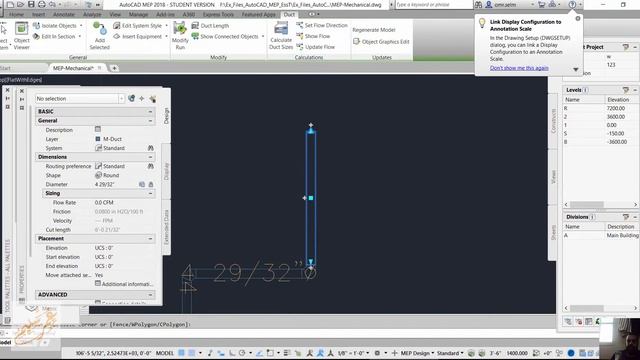This screenshot has width=640, height=360.
Task: Toggle ortho mode in status bar
Action: [232, 353]
